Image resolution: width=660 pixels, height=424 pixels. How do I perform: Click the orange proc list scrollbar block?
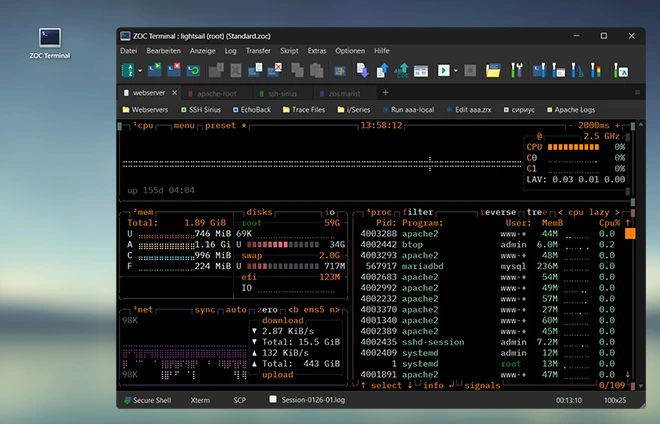(630, 233)
